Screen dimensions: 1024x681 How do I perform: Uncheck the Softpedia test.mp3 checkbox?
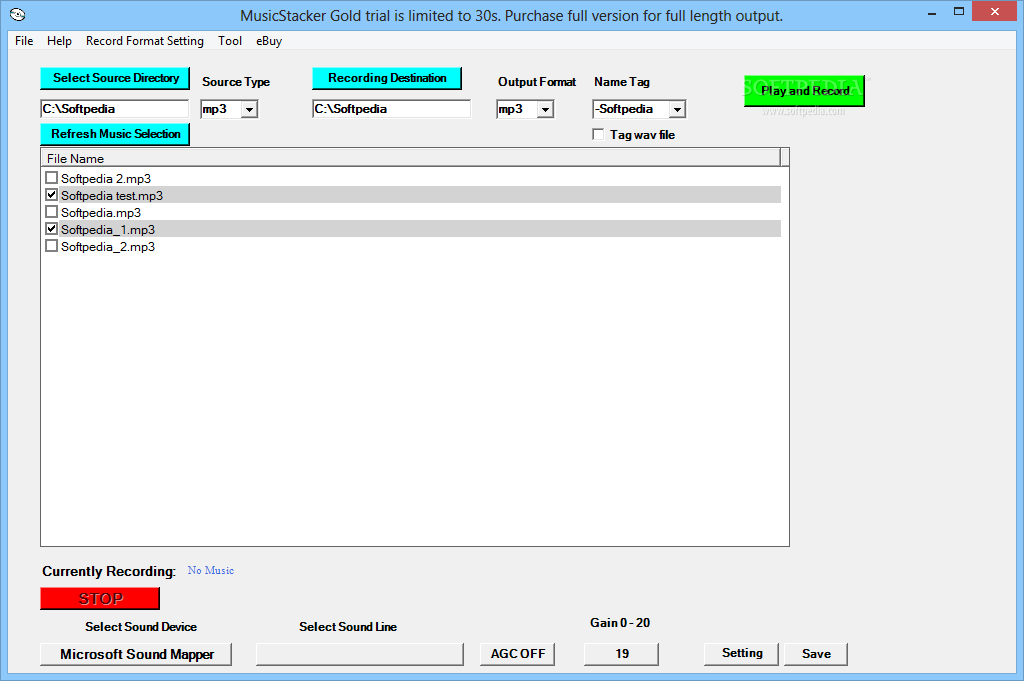click(x=52, y=195)
